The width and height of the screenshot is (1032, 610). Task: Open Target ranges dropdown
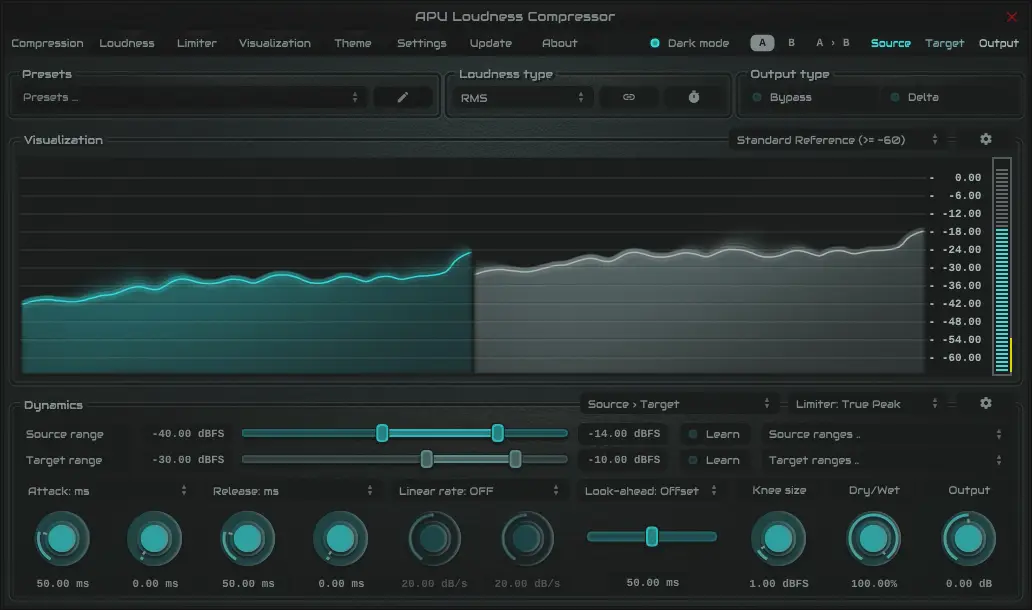point(885,460)
